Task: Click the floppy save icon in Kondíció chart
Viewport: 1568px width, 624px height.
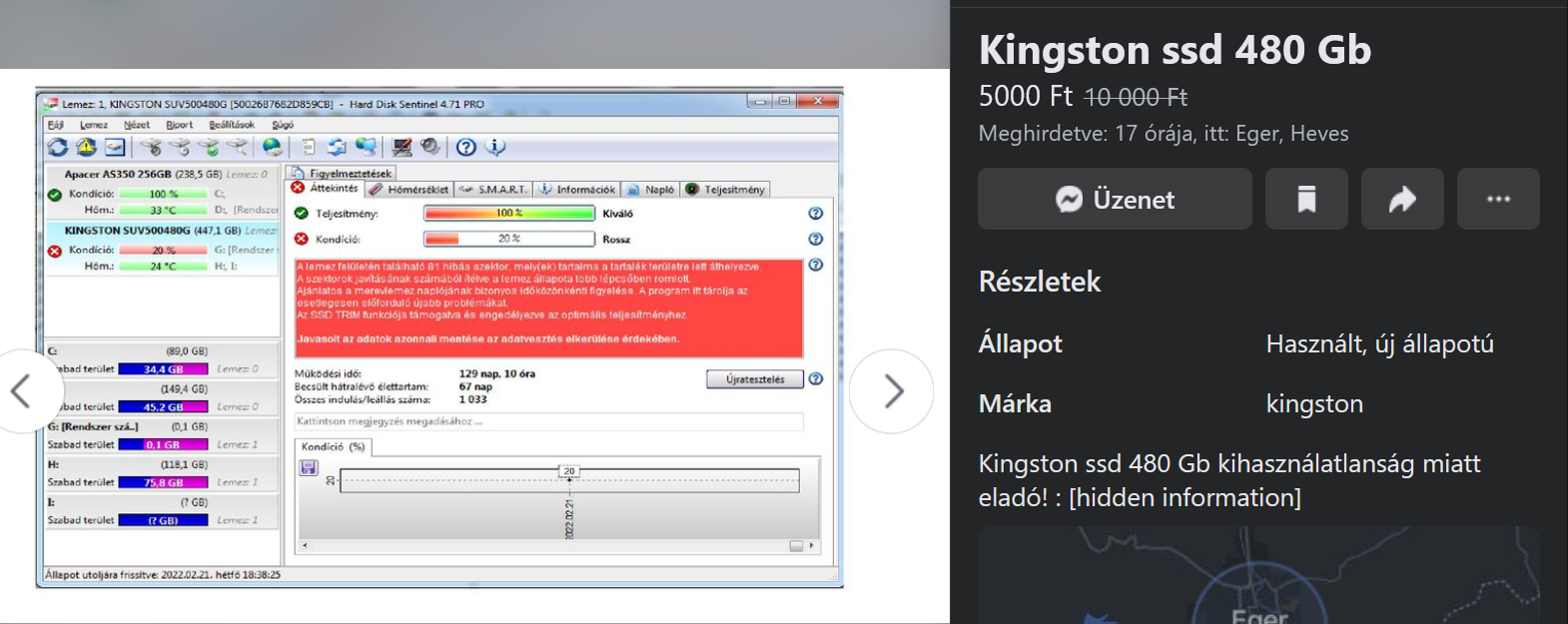Action: (309, 467)
